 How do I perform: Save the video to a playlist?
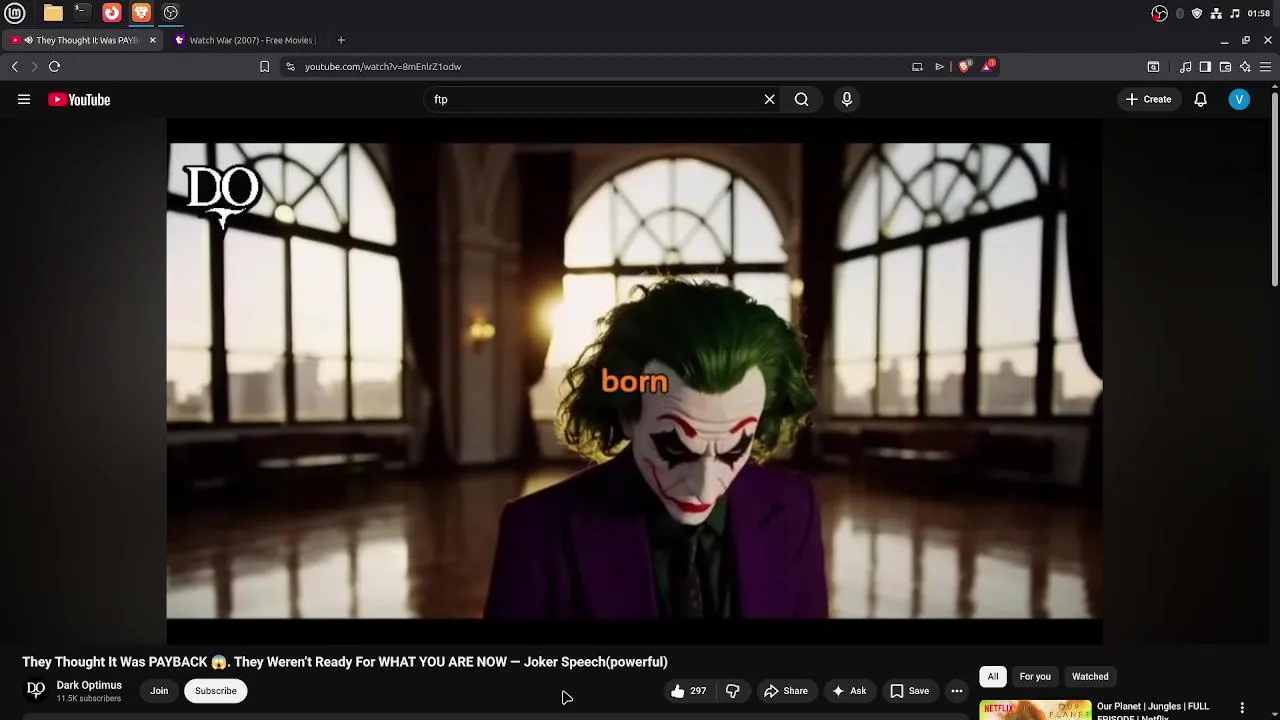click(x=910, y=691)
